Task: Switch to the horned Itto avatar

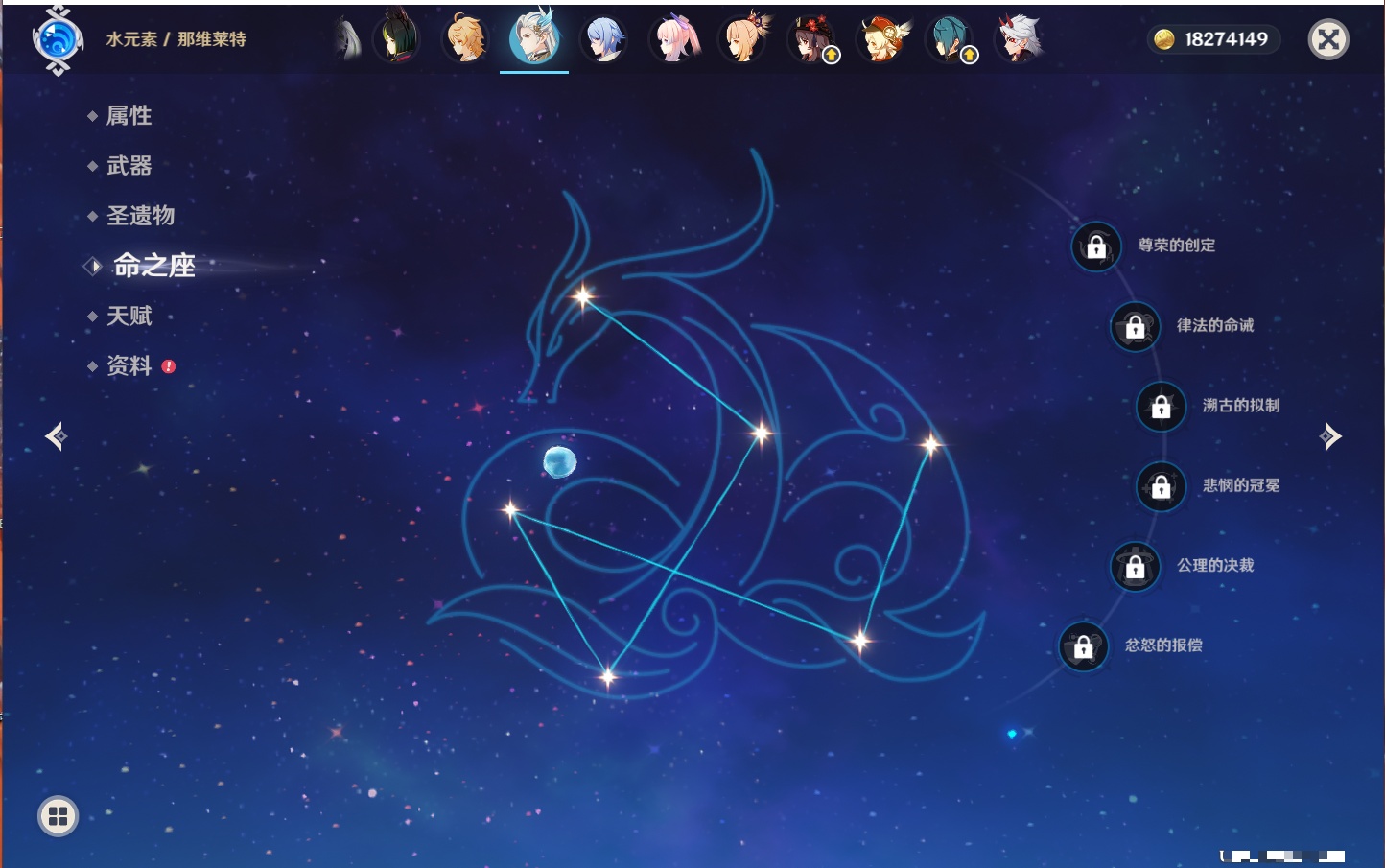Action: click(x=1019, y=39)
